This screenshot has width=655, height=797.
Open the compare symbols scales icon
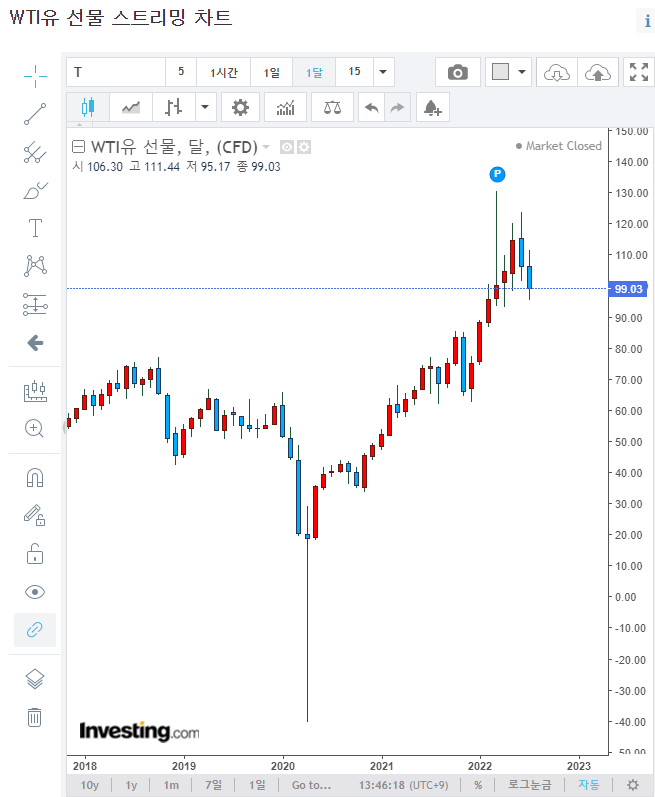pos(332,107)
